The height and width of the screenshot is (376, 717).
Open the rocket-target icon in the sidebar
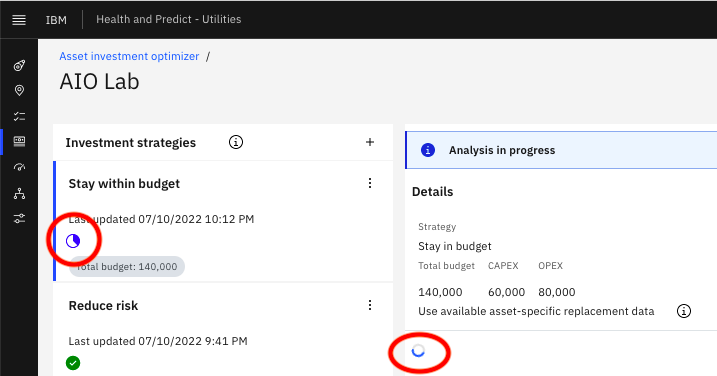19,65
